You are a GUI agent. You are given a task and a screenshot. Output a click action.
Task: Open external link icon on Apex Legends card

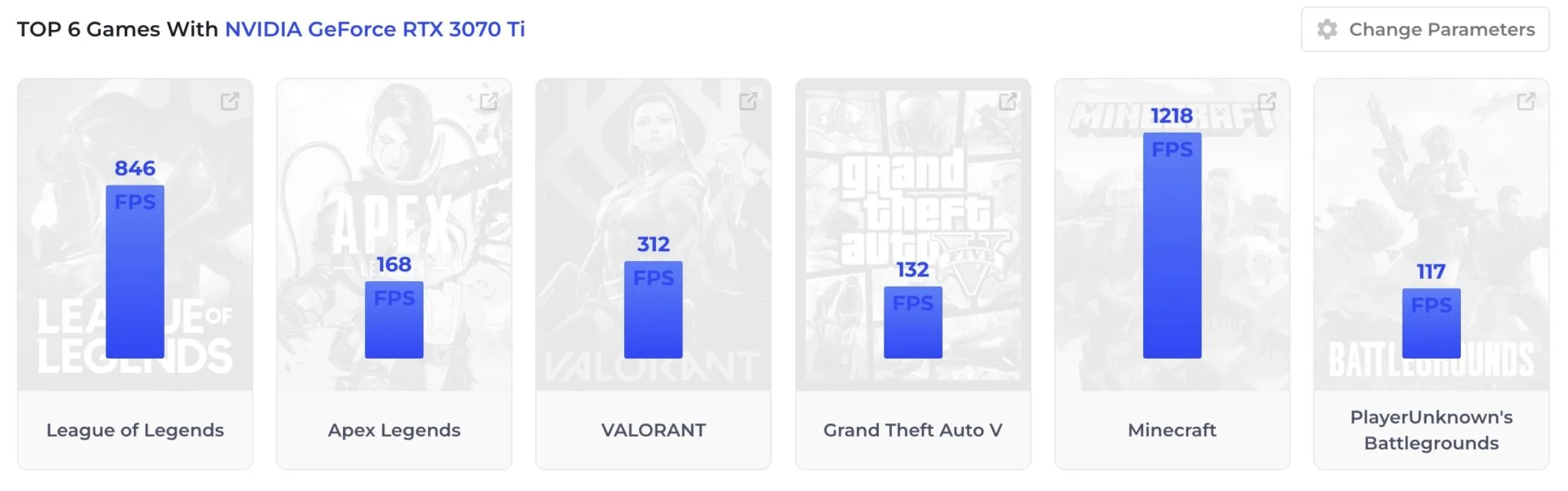pyautogui.click(x=488, y=101)
